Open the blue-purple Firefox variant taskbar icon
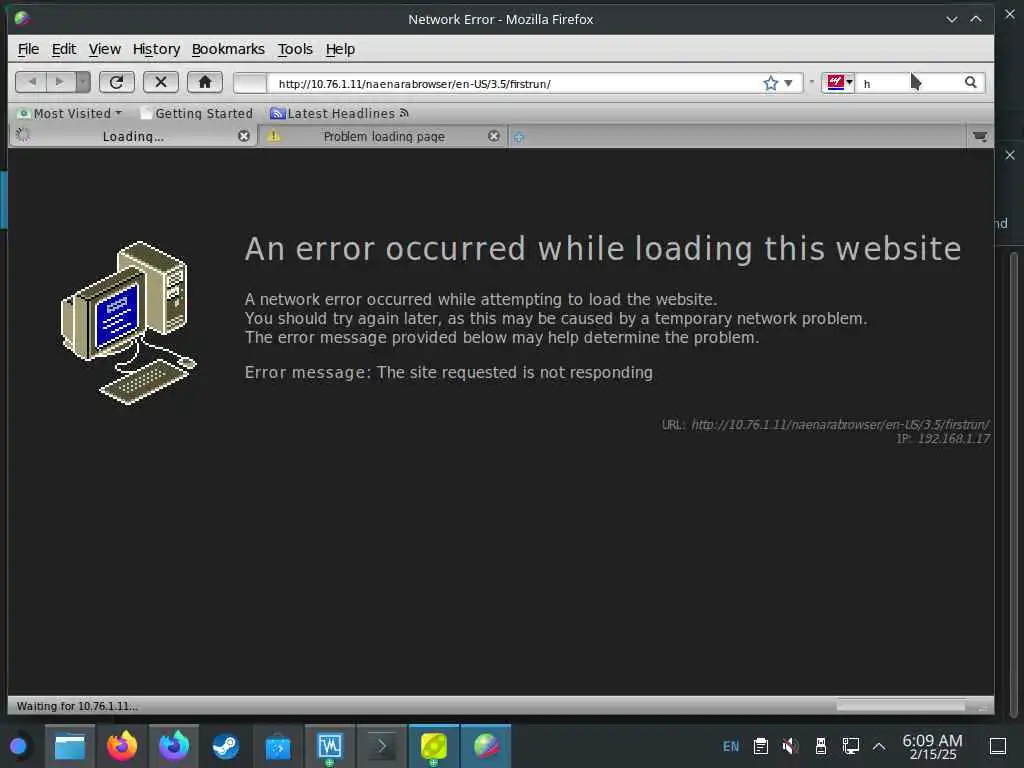 pyautogui.click(x=174, y=746)
